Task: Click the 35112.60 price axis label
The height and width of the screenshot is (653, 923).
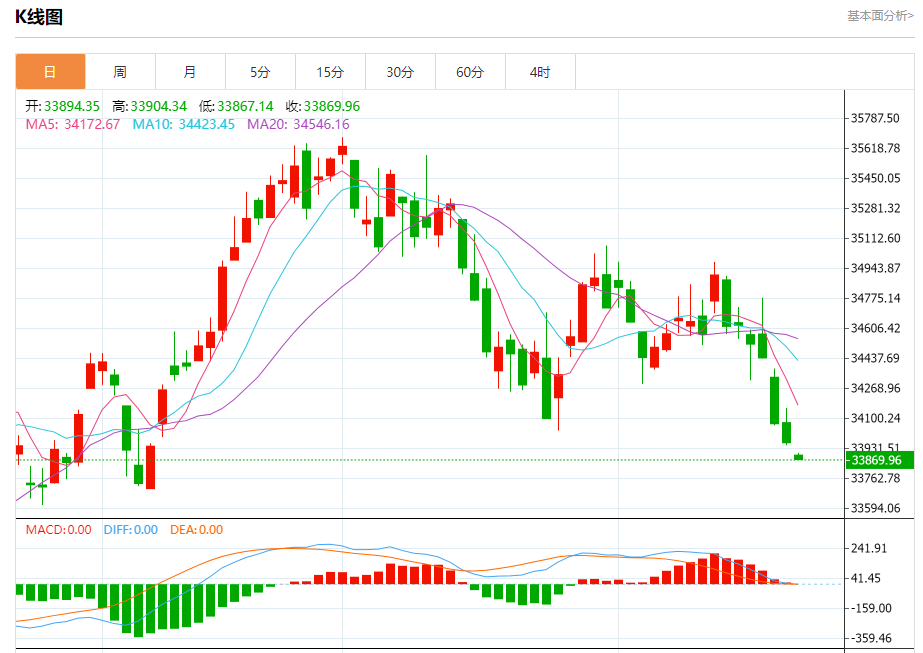Action: (x=875, y=238)
